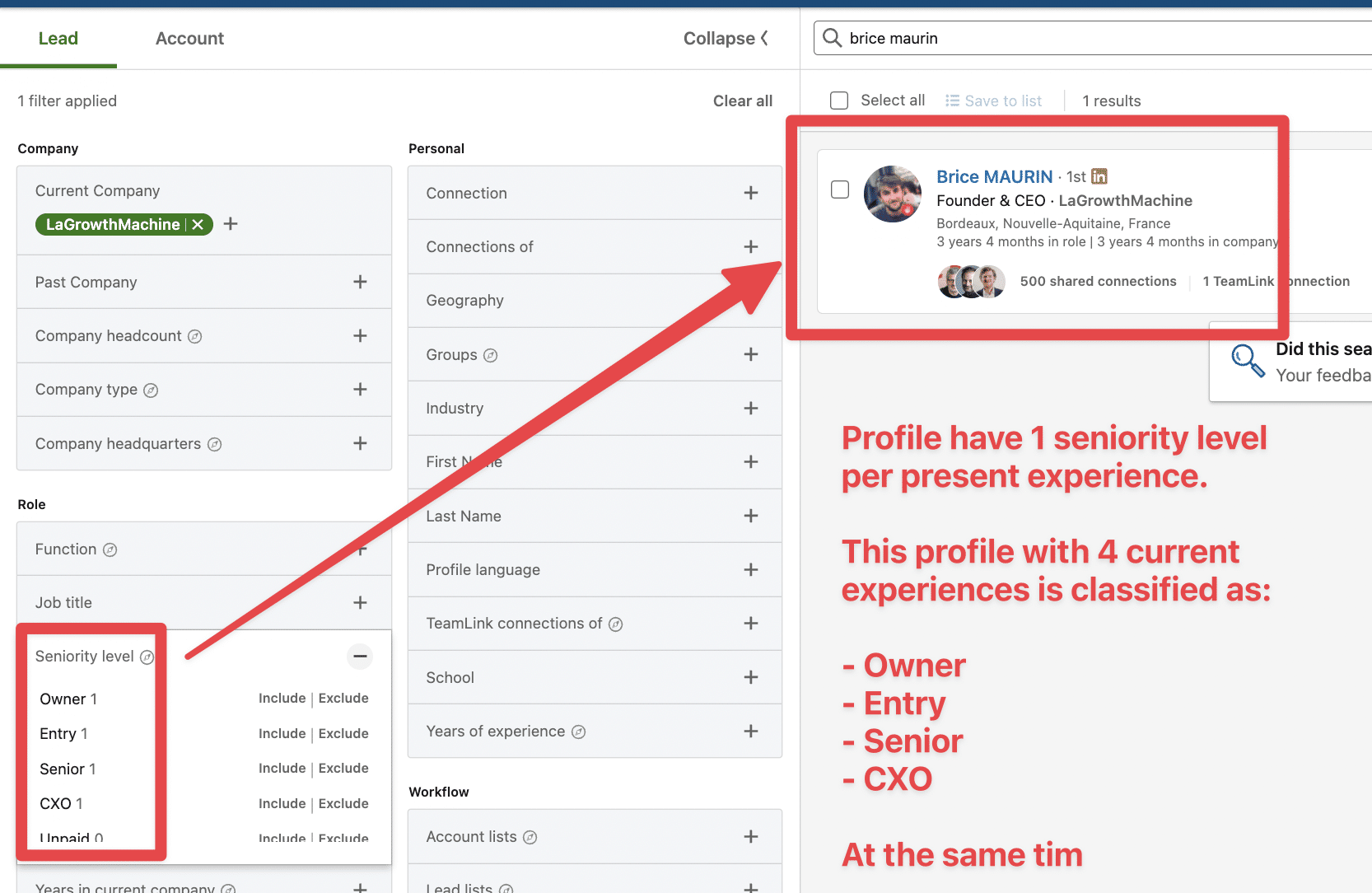Image resolution: width=1372 pixels, height=893 pixels.
Task: Open the LinkedIn badge next to Brice MAURIN
Action: pyautogui.click(x=1099, y=176)
